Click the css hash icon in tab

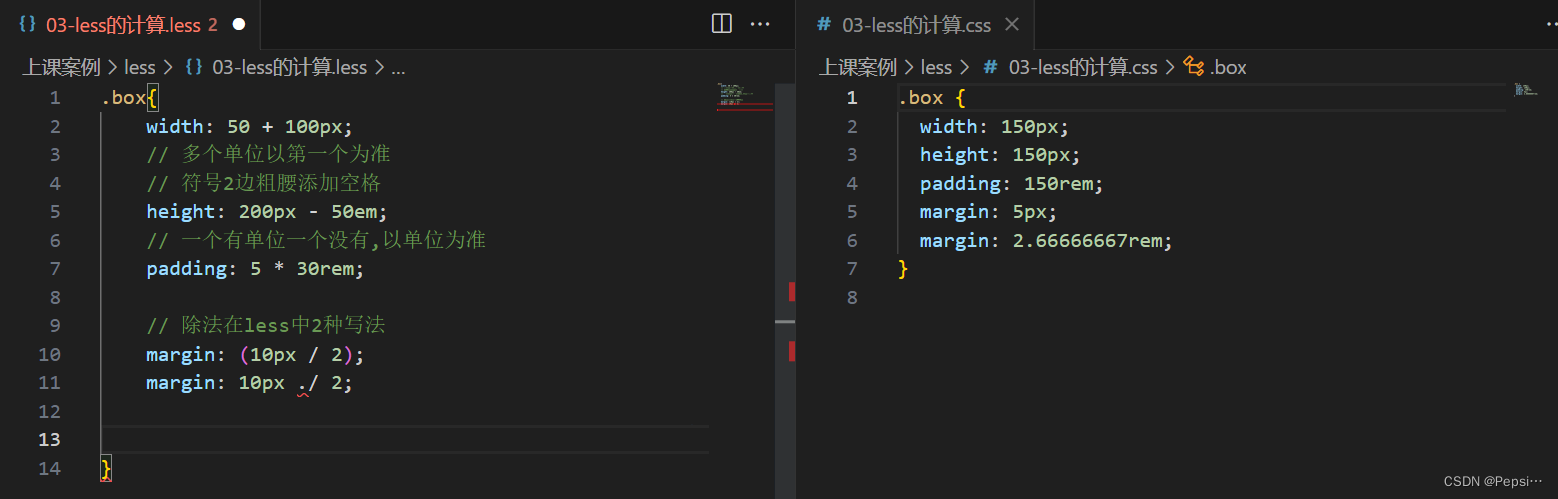pos(824,25)
